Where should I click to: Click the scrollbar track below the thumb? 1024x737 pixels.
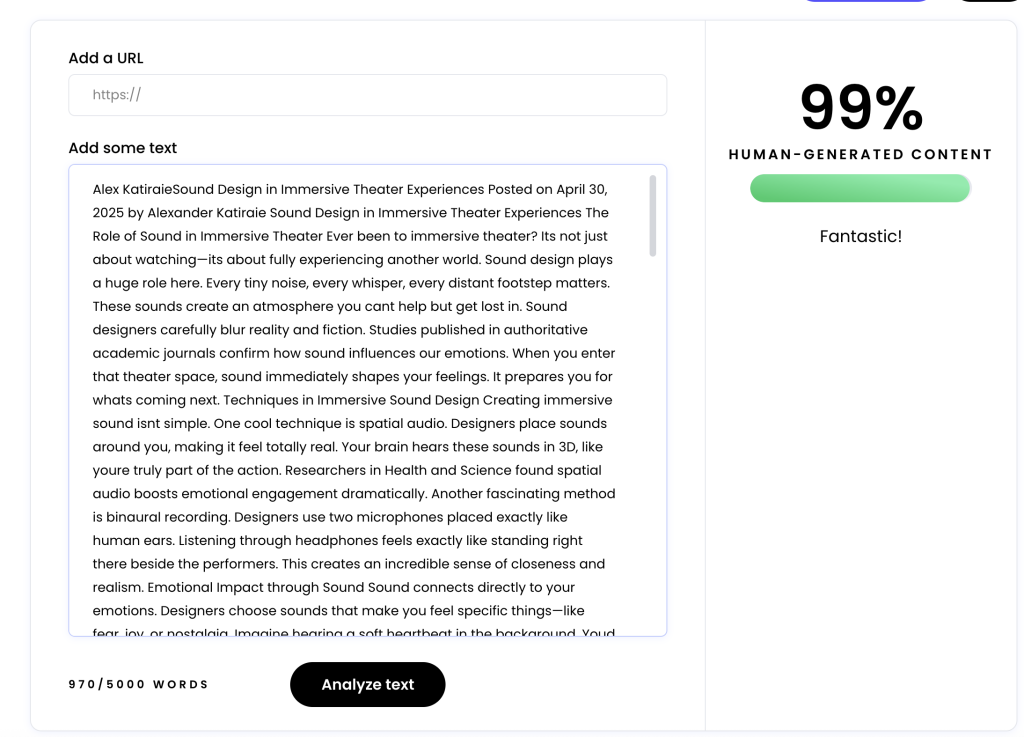[x=652, y=444]
